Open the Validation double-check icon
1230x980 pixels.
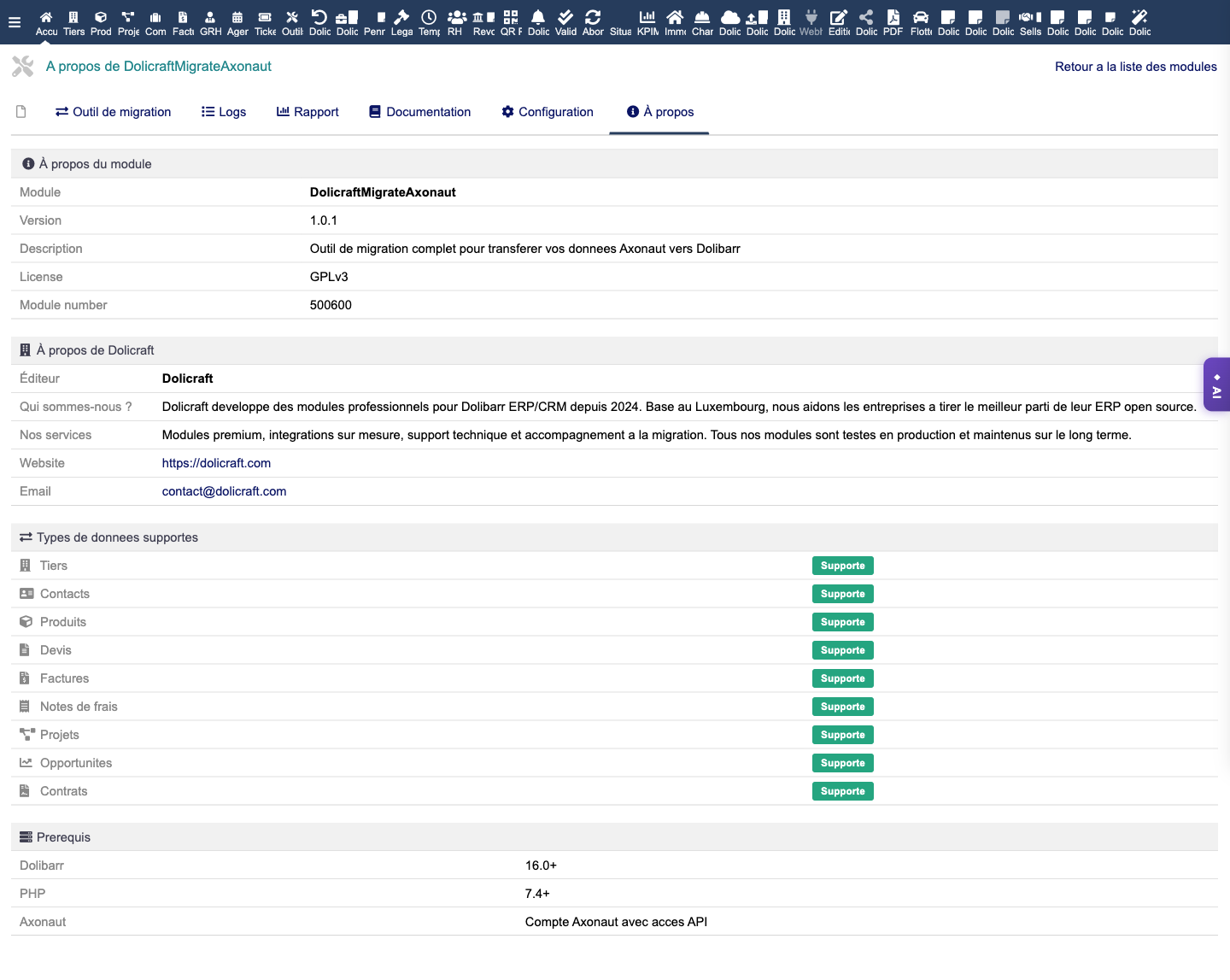[565, 17]
